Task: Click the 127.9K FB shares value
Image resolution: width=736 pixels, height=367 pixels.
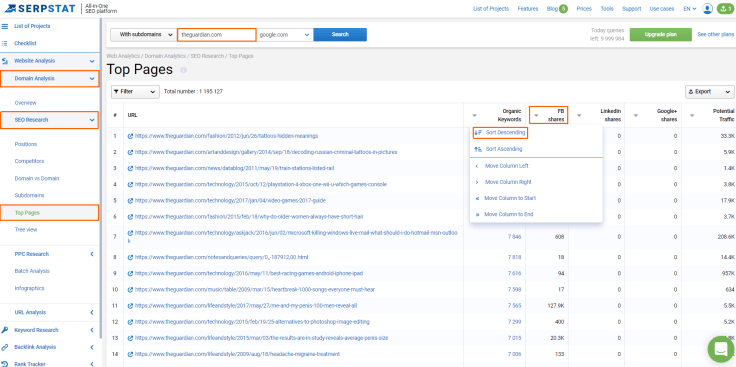Action: point(555,306)
